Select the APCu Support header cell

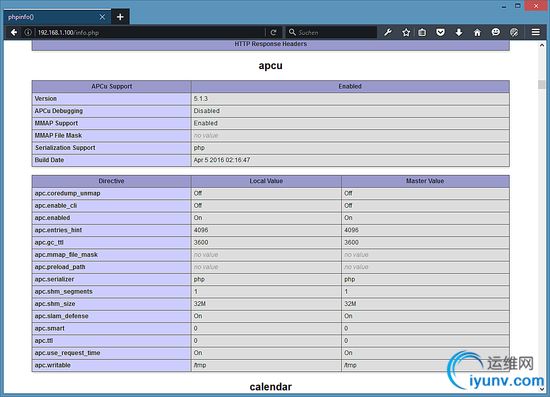112,86
